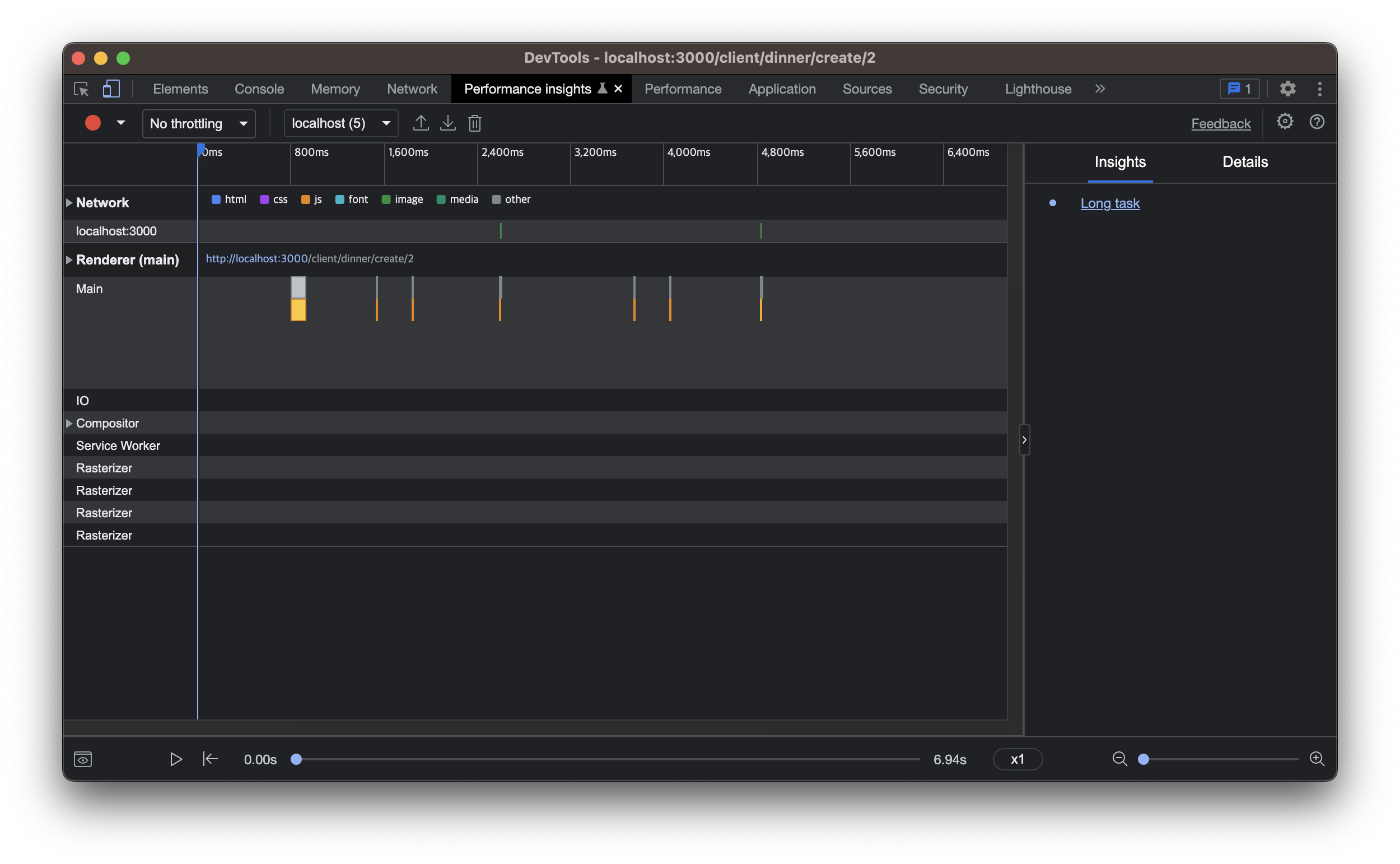The image size is (1400, 864).
Task: Click the download profile icon
Action: pos(447,123)
